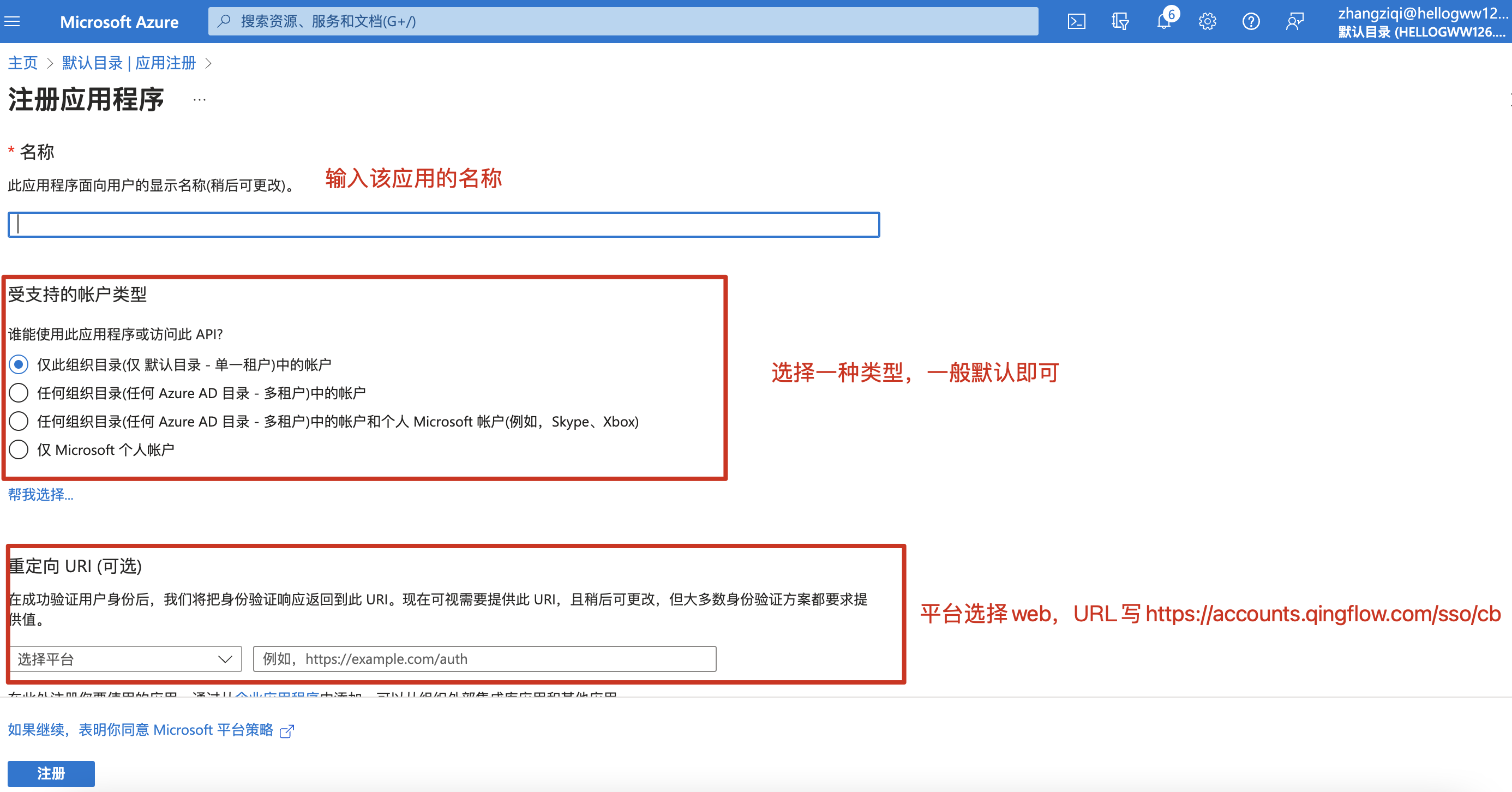Open the directory and subscription filter
This screenshot has height=792, width=1512.
[x=1119, y=22]
